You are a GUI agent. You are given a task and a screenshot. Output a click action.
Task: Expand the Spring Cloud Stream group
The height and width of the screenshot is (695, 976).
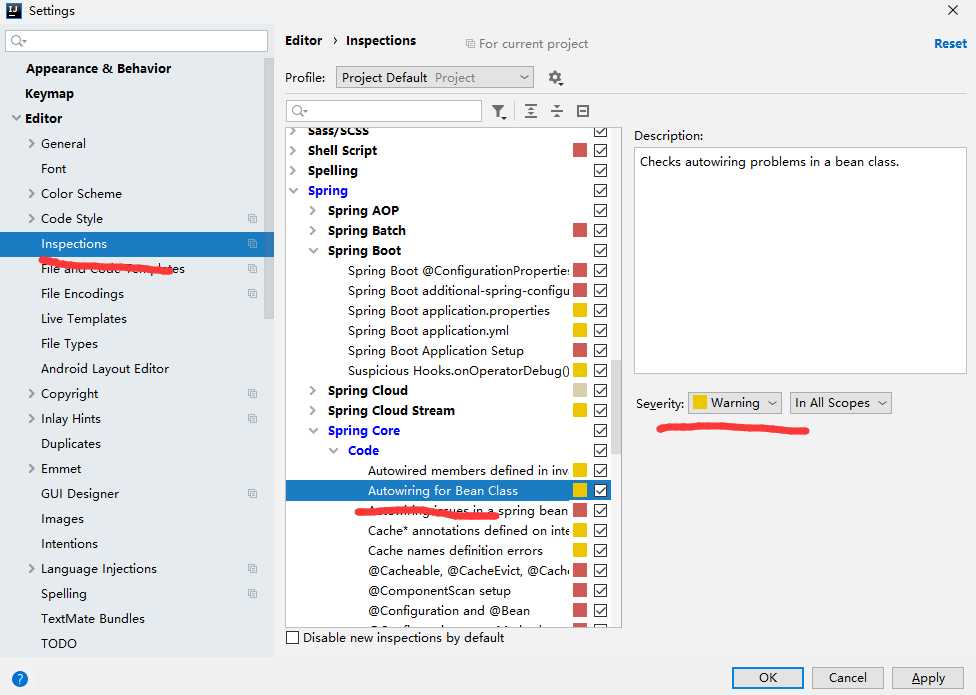coord(313,410)
